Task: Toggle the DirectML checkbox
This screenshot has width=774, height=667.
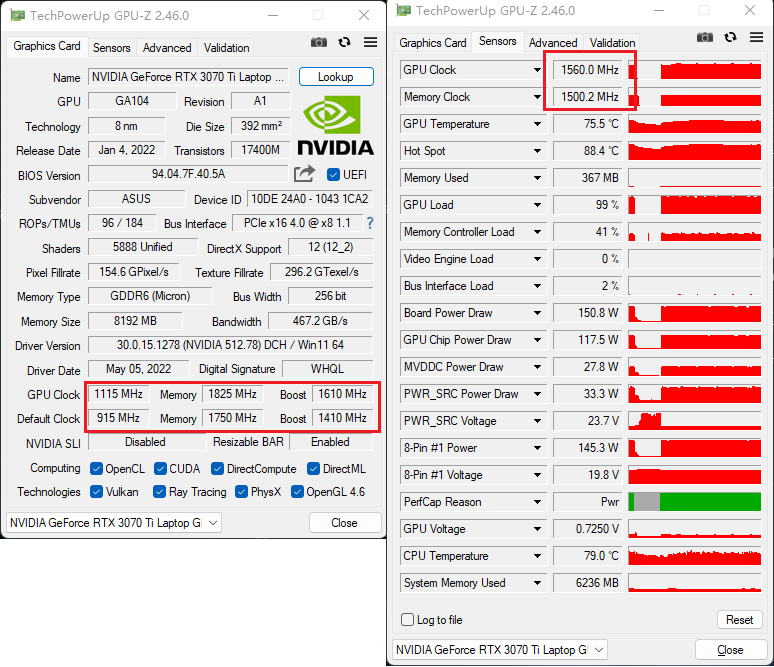Action: (313, 469)
